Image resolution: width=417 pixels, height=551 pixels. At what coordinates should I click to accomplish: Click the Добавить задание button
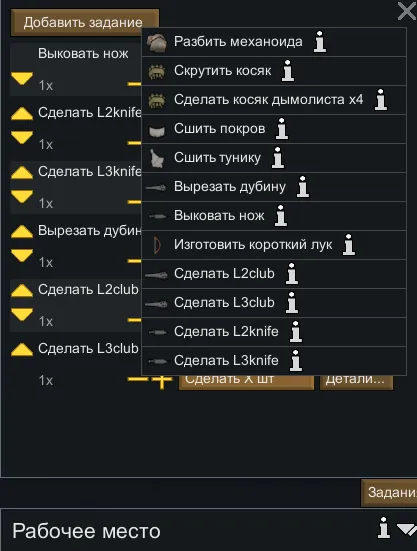[x=85, y=22]
